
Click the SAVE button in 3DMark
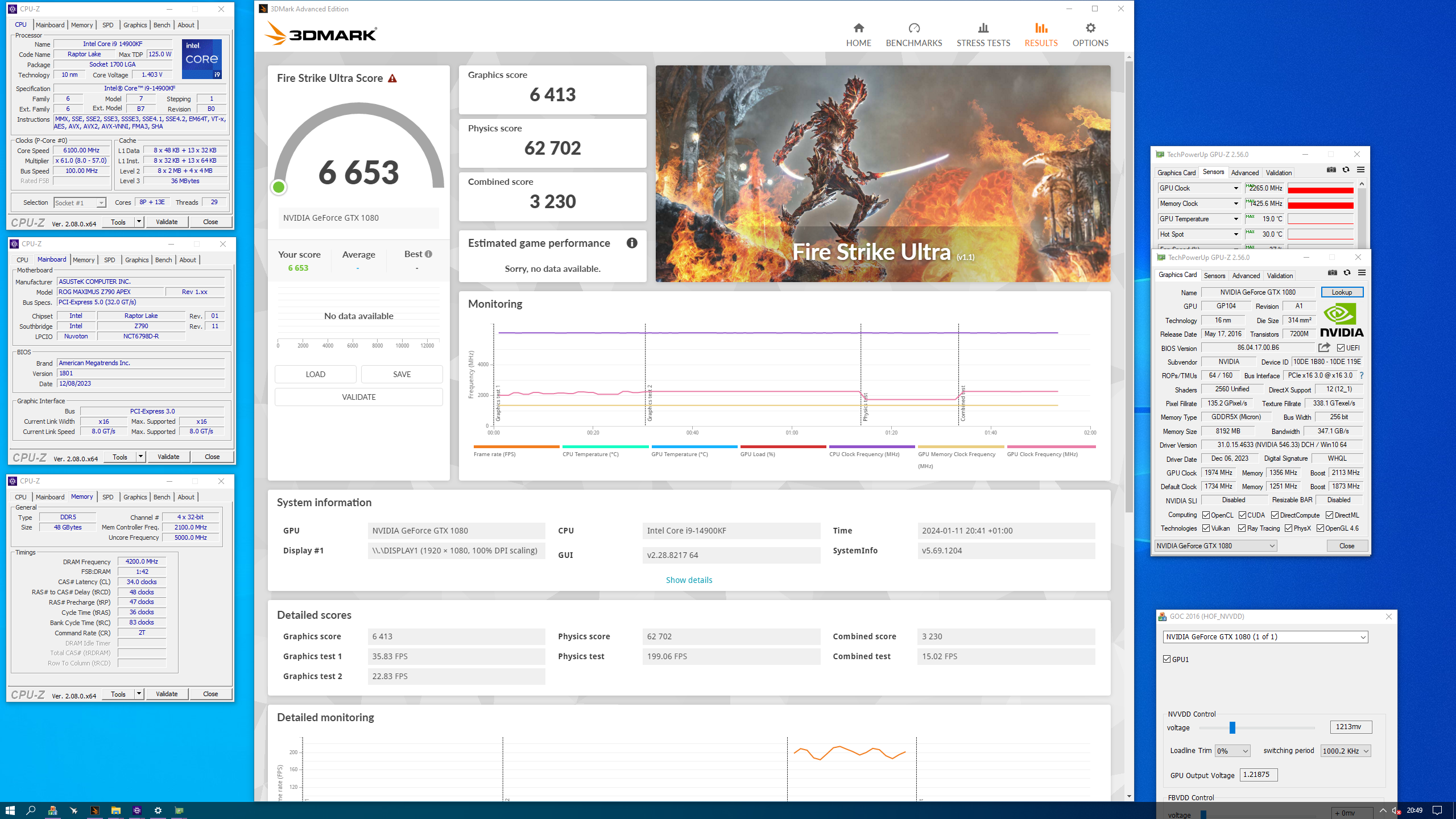pos(402,374)
